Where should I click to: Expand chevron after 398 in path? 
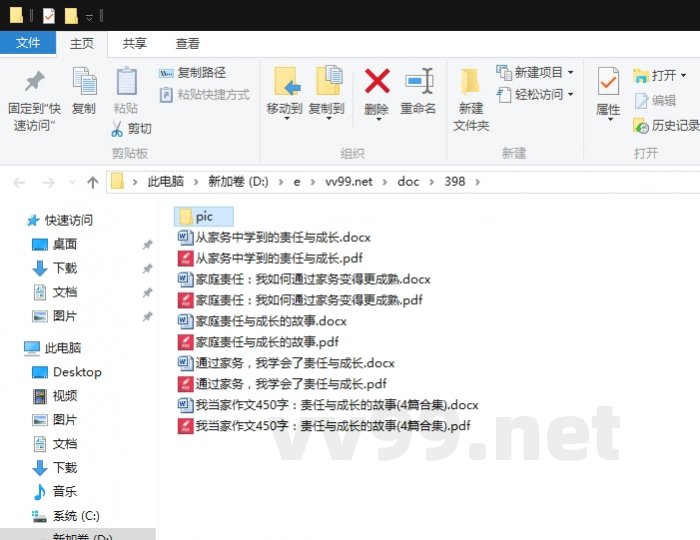tap(478, 182)
